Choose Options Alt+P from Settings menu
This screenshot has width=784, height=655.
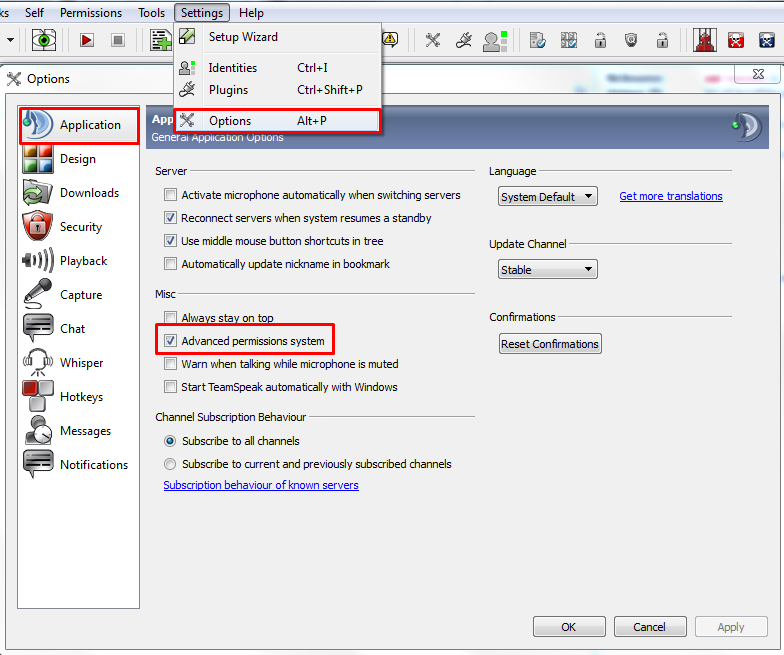pyautogui.click(x=278, y=121)
